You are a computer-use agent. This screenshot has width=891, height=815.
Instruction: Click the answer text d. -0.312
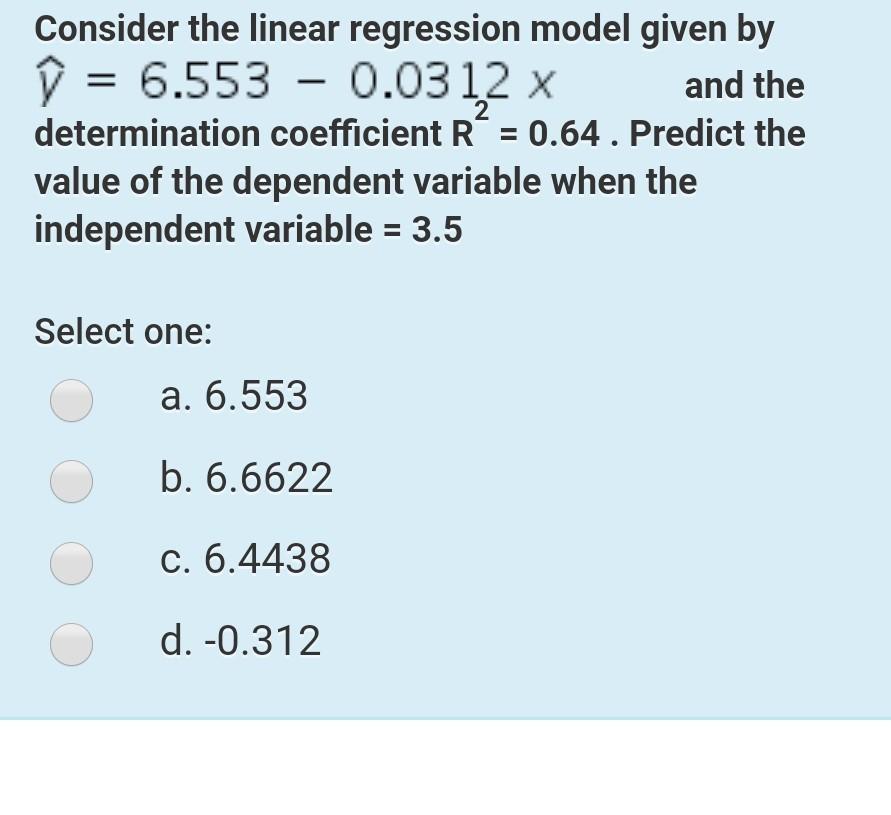click(240, 640)
